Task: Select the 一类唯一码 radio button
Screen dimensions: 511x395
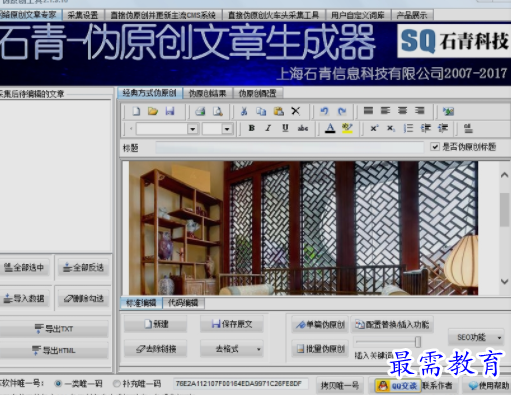Action: (58, 384)
